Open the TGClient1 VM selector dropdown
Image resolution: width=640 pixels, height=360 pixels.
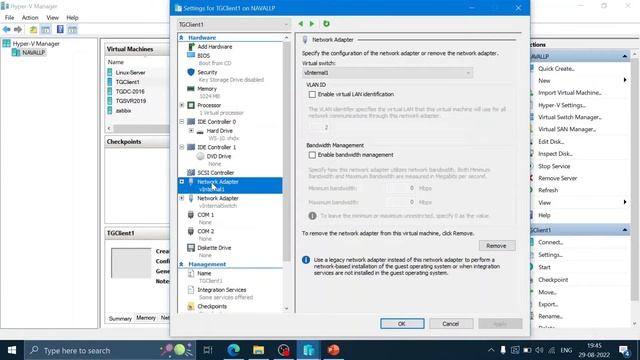pyautogui.click(x=233, y=24)
